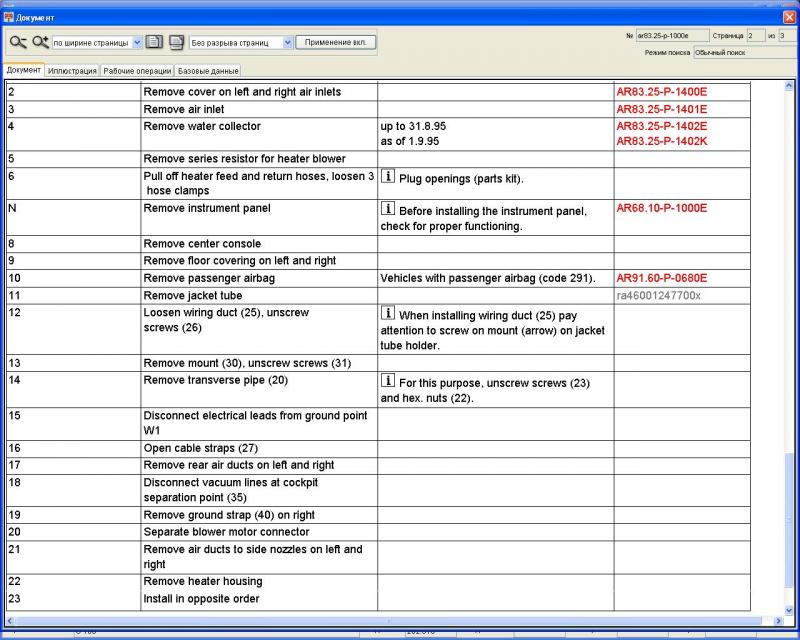The image size is (800, 640).
Task: Click 'Loosen wiring duct (25), unscrew screws (26)'
Action: pos(226,320)
